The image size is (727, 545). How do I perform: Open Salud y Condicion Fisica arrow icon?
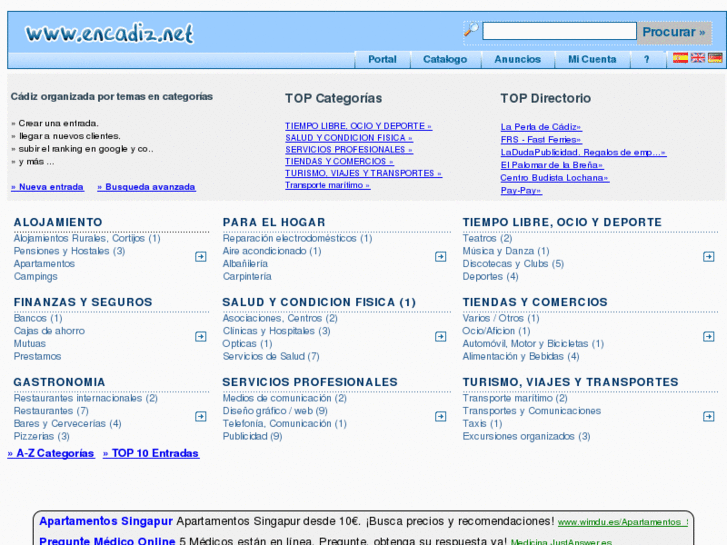coord(440,336)
